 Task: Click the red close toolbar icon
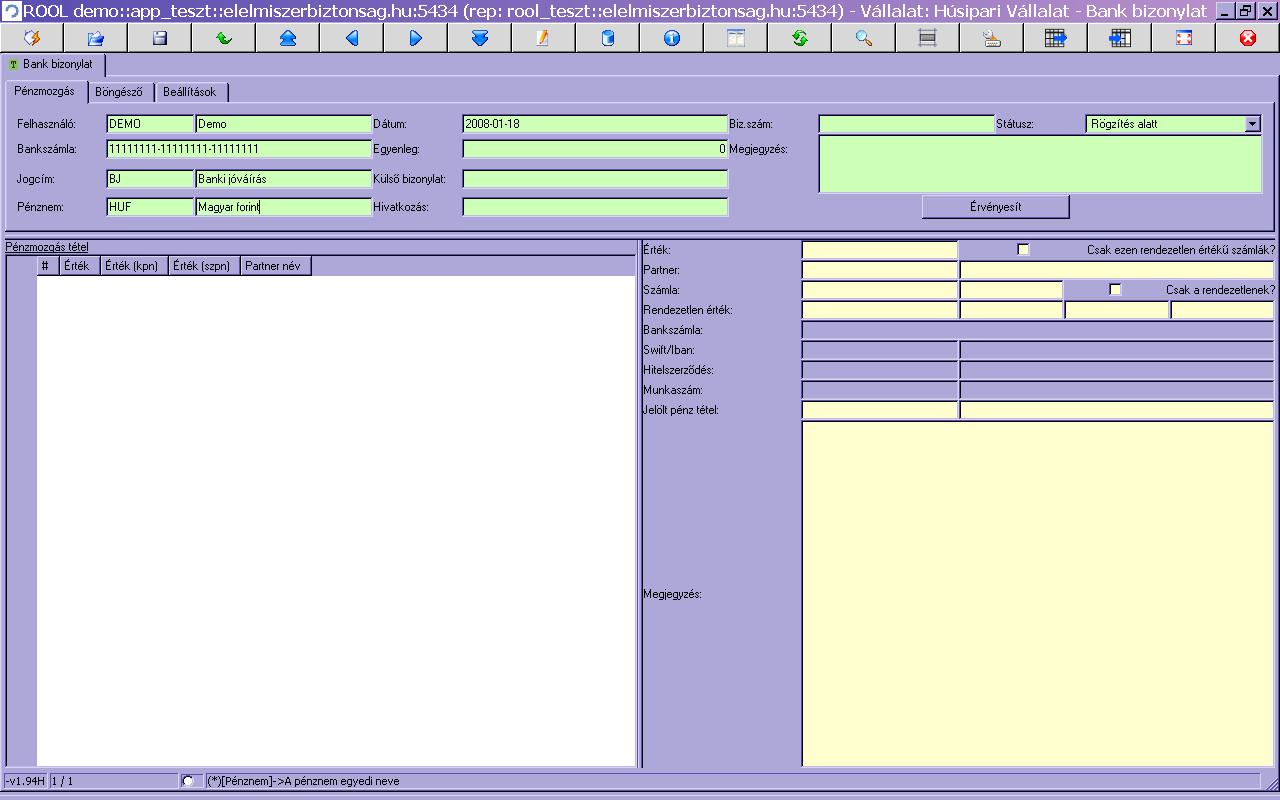1247,38
